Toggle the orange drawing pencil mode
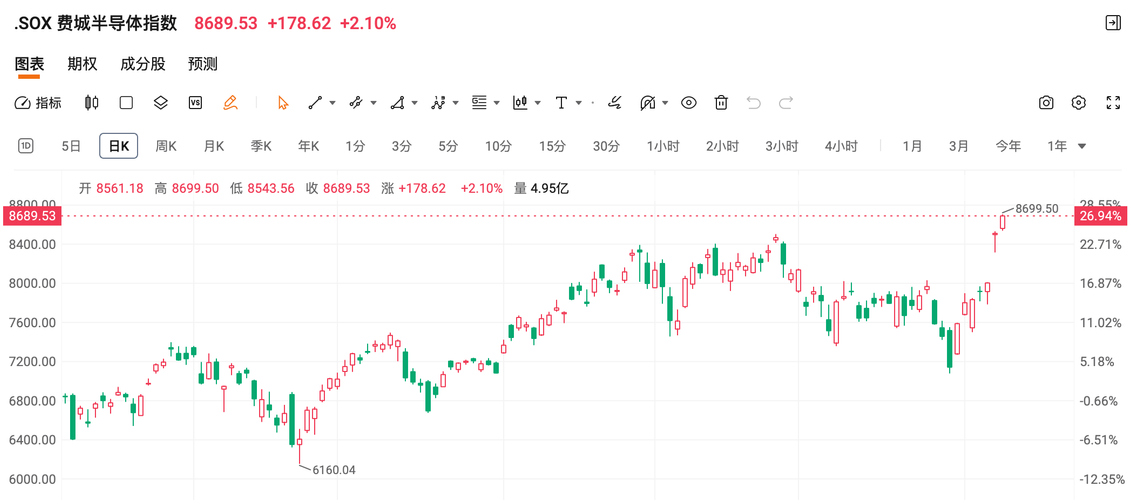Viewport: 1138px width, 500px height. 230,103
